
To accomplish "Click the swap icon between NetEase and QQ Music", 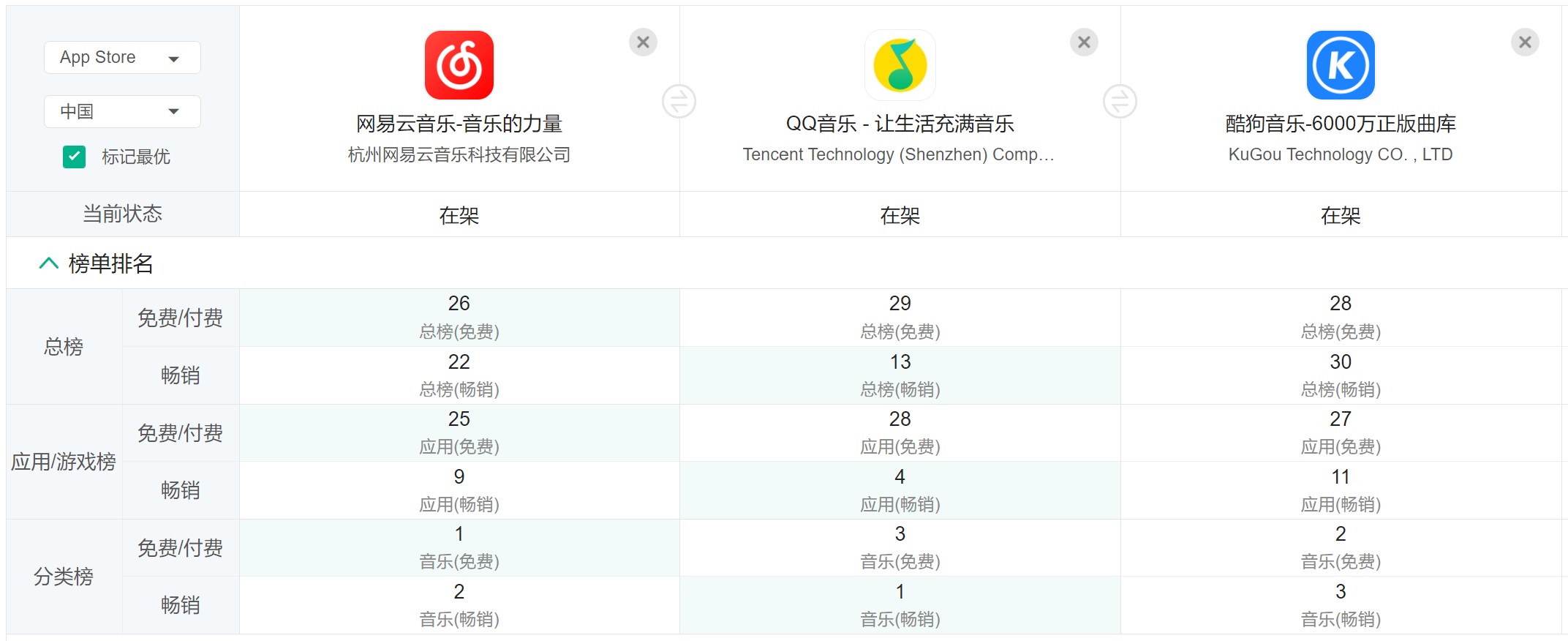I will point(679,101).
